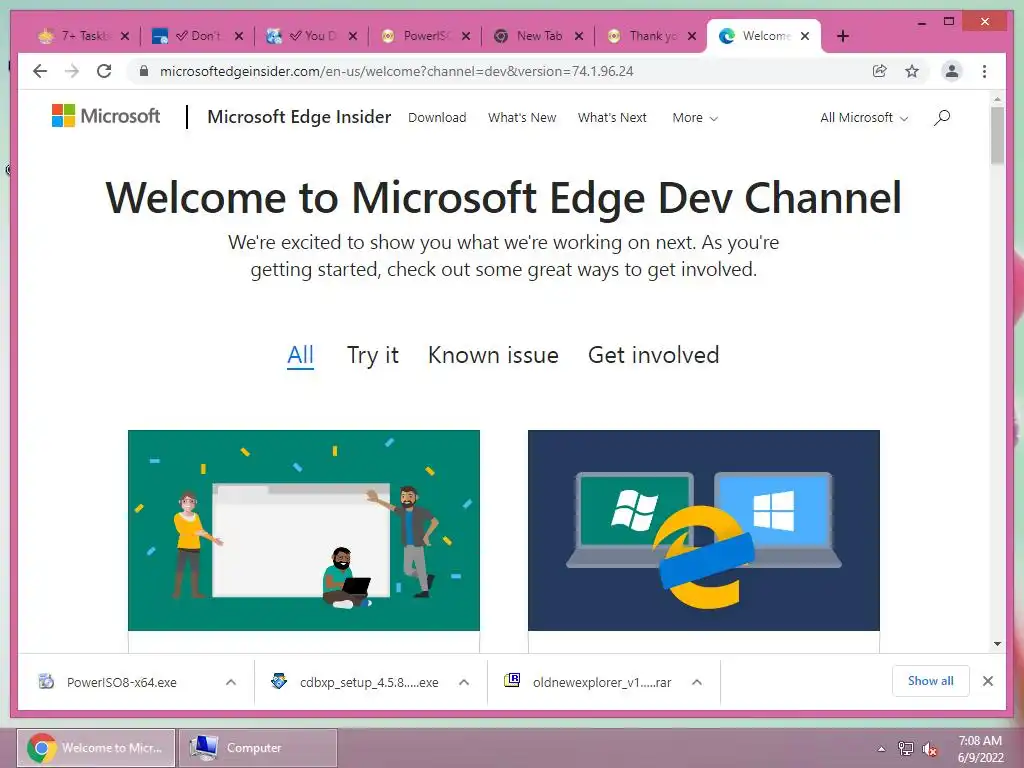This screenshot has height=768, width=1024.
Task: Close the 'You D' tab
Action: [353, 36]
